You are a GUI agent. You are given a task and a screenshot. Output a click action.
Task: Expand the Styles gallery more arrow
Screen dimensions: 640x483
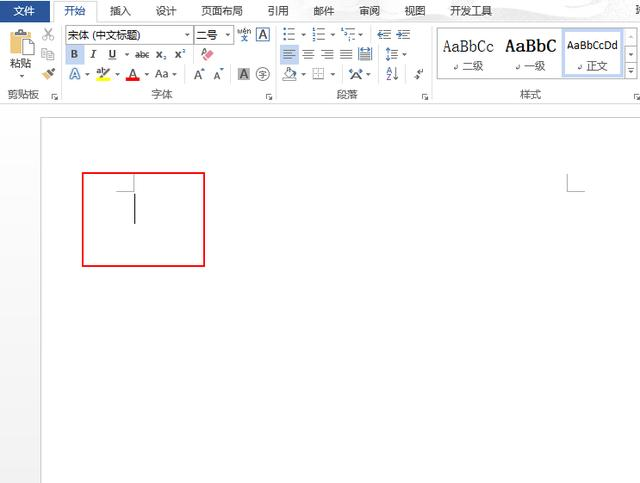pyautogui.click(x=631, y=71)
